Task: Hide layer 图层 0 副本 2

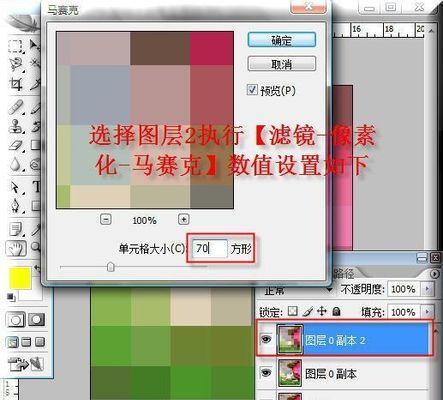Action: click(x=266, y=339)
